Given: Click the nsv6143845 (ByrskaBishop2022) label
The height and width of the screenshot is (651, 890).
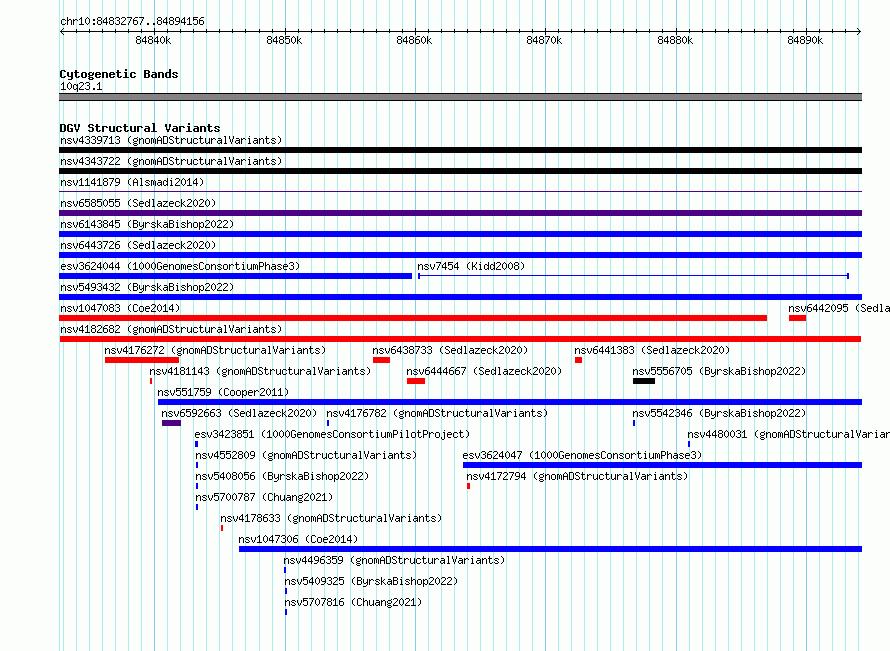Looking at the screenshot, I should pos(147,224).
